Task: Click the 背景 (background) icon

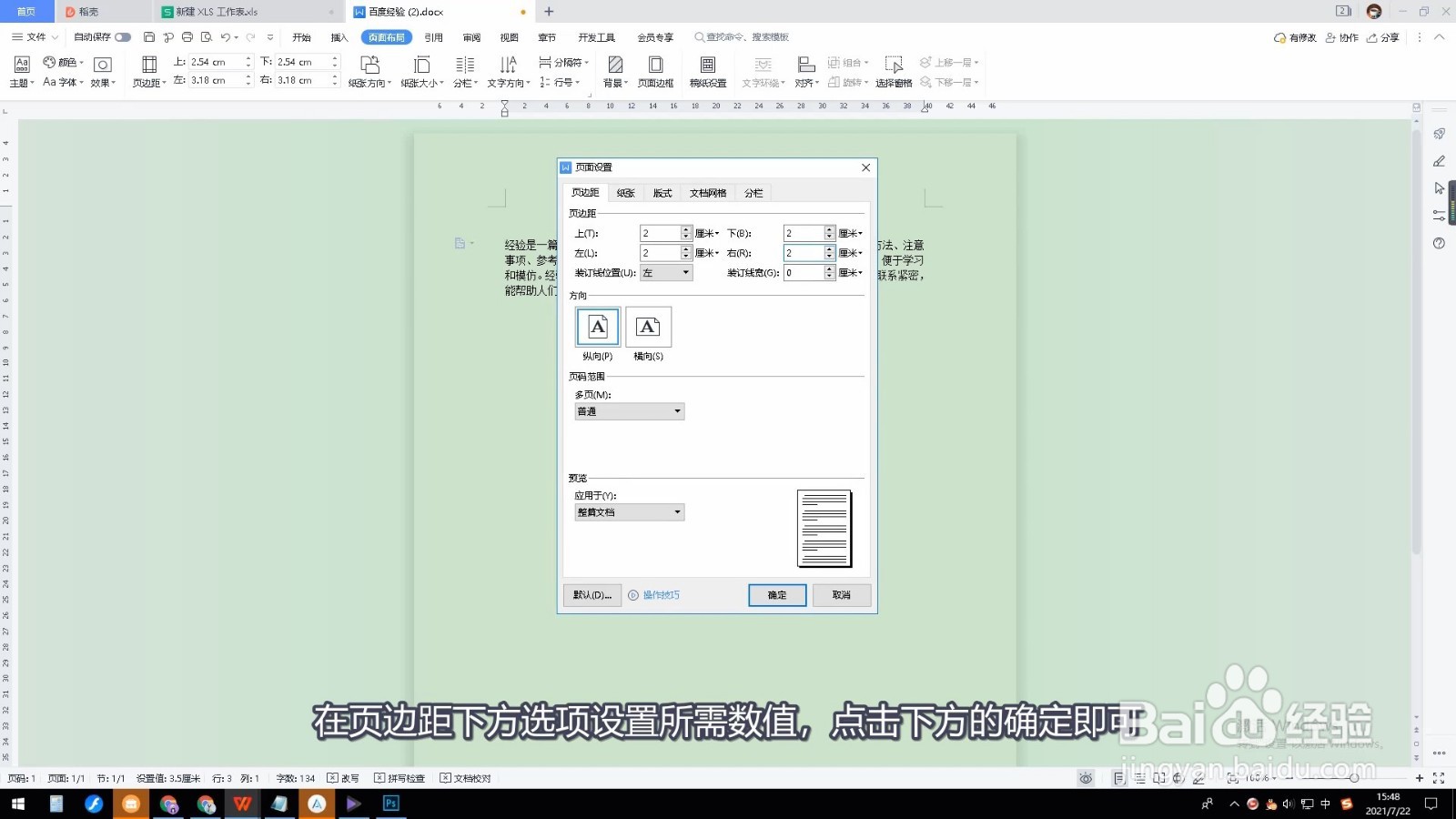Action: point(615,72)
